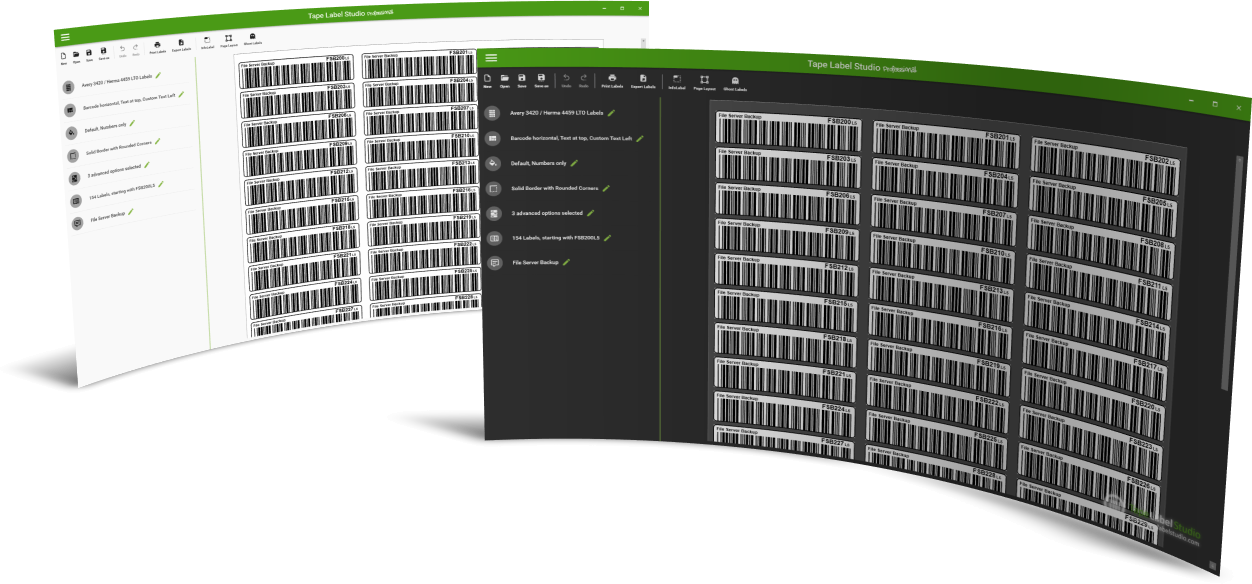Select label FSB200 in light window preview
The image size is (1252, 584).
click(x=297, y=71)
